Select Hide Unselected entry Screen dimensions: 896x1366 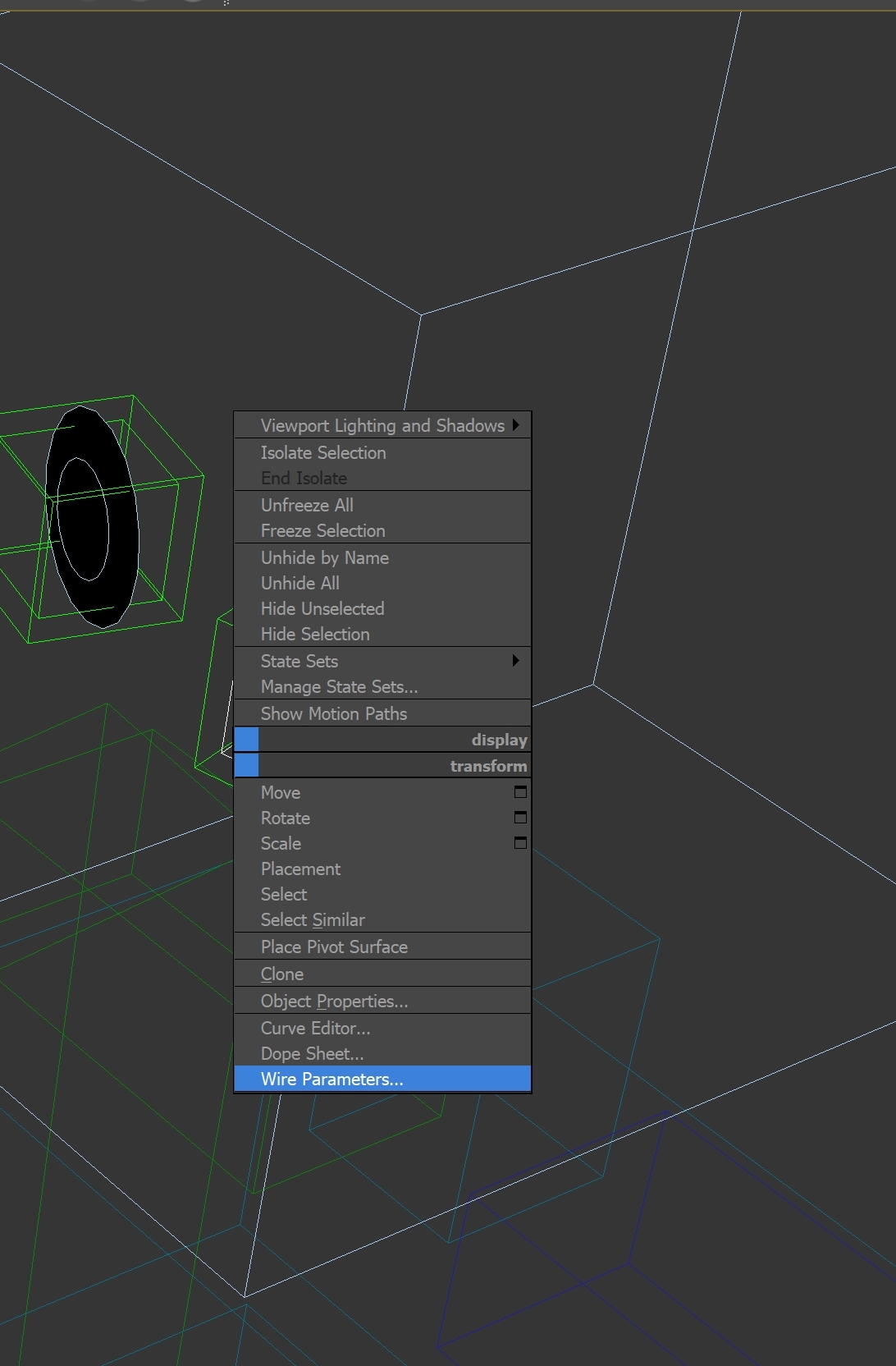[x=382, y=608]
